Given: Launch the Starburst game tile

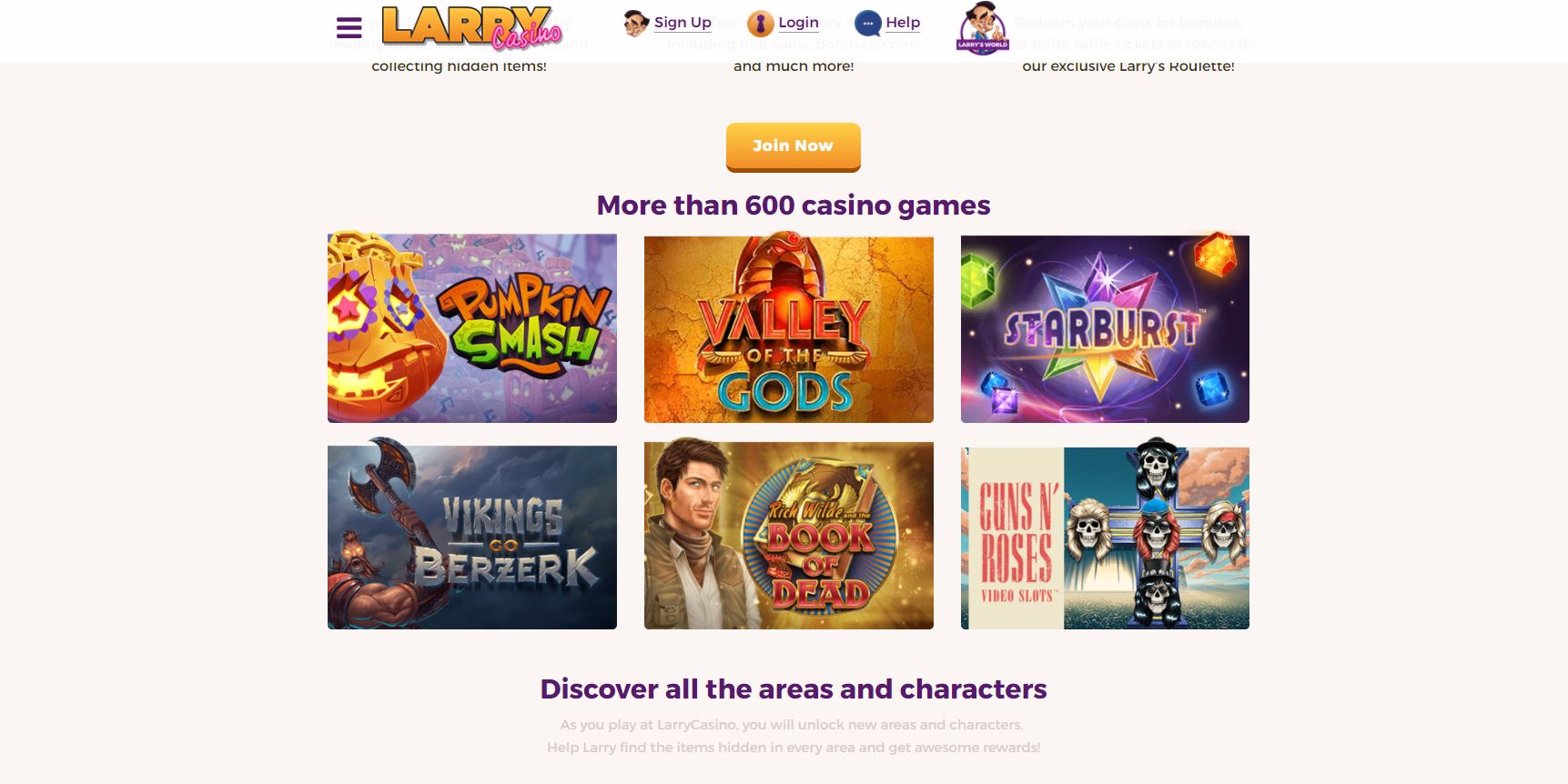Looking at the screenshot, I should point(1105,327).
